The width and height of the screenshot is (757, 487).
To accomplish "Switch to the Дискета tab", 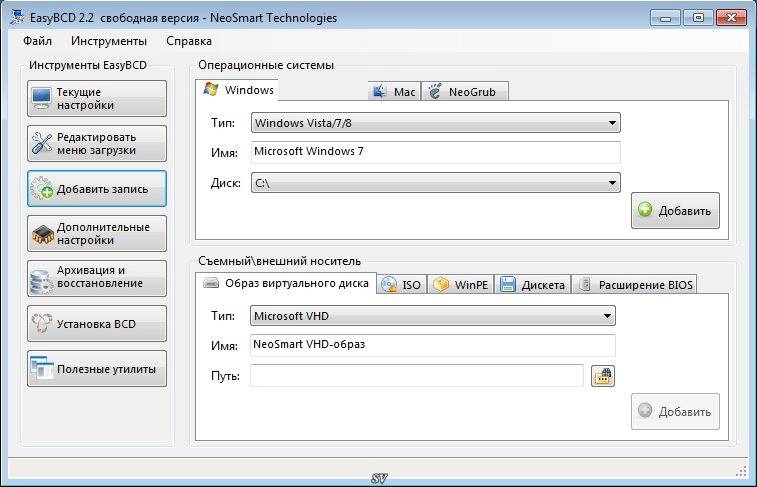I will tap(533, 285).
